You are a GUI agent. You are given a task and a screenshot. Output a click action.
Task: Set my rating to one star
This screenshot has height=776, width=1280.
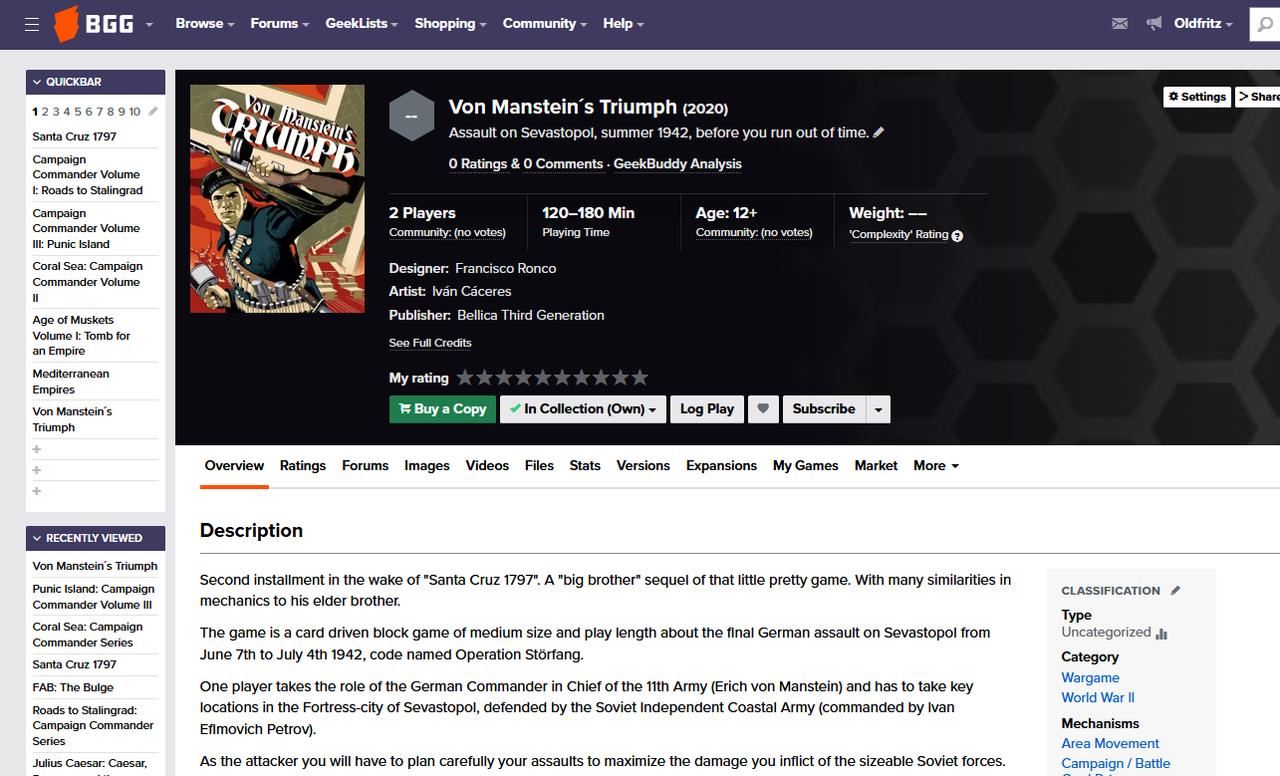[x=465, y=378]
